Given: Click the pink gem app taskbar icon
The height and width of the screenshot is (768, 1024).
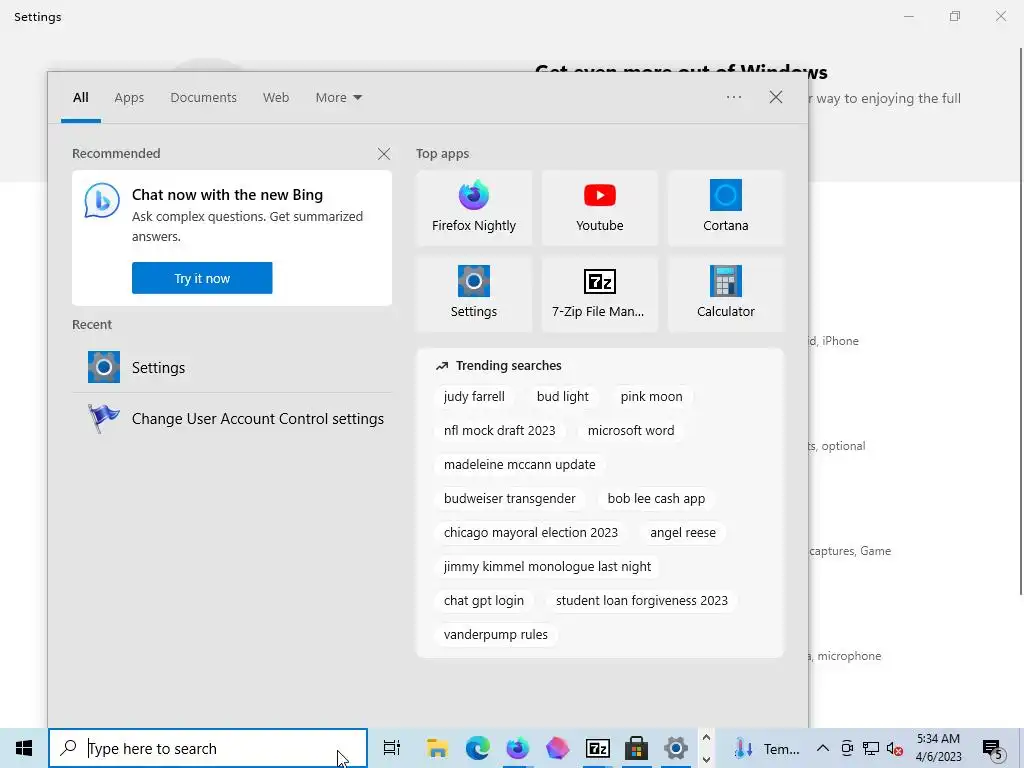Looking at the screenshot, I should coord(557,748).
